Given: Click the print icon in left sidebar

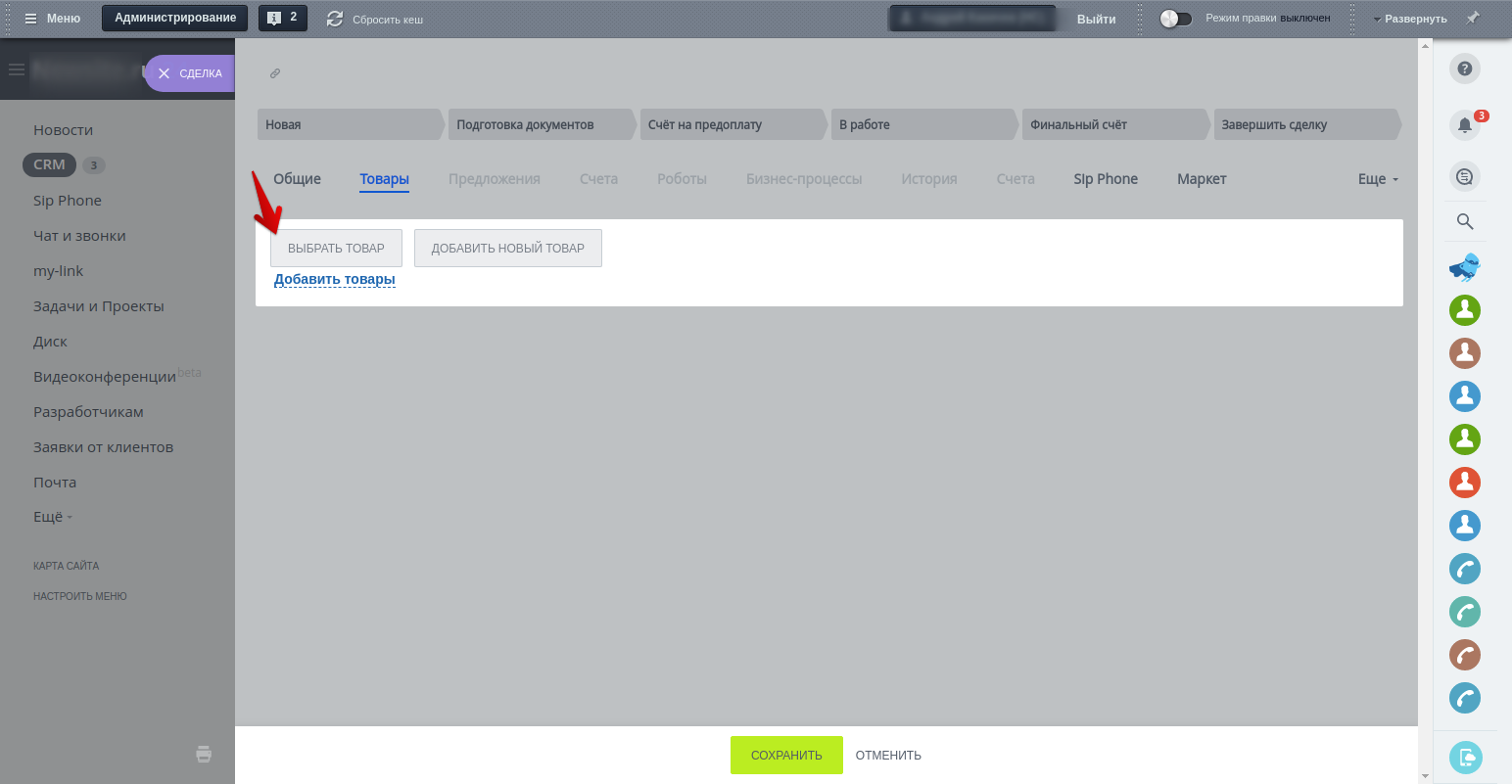Looking at the screenshot, I should coord(204,754).
